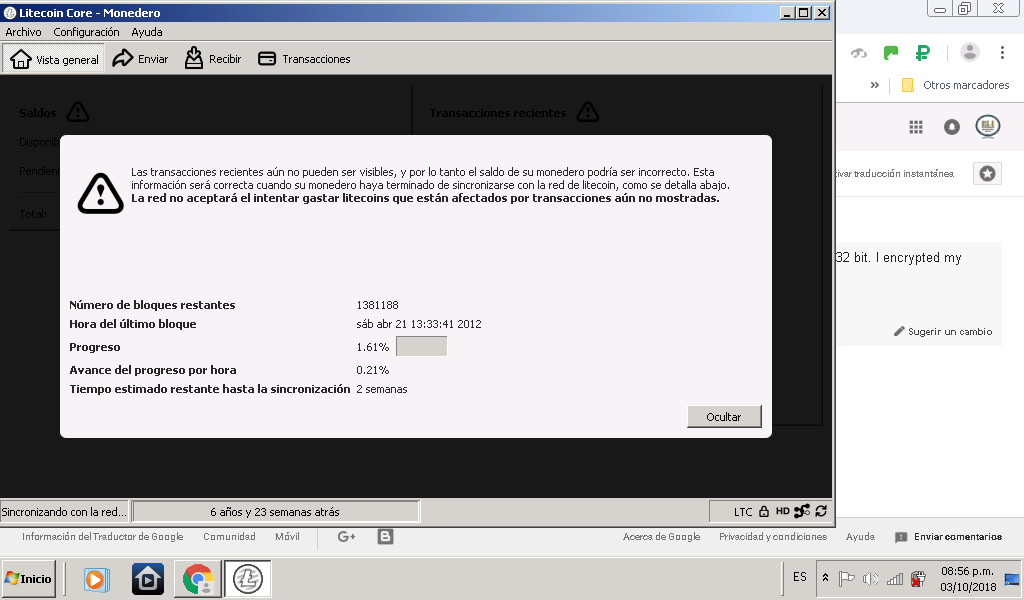
Task: Open 'Privacidad y condiciones' link
Action: pyautogui.click(x=773, y=537)
